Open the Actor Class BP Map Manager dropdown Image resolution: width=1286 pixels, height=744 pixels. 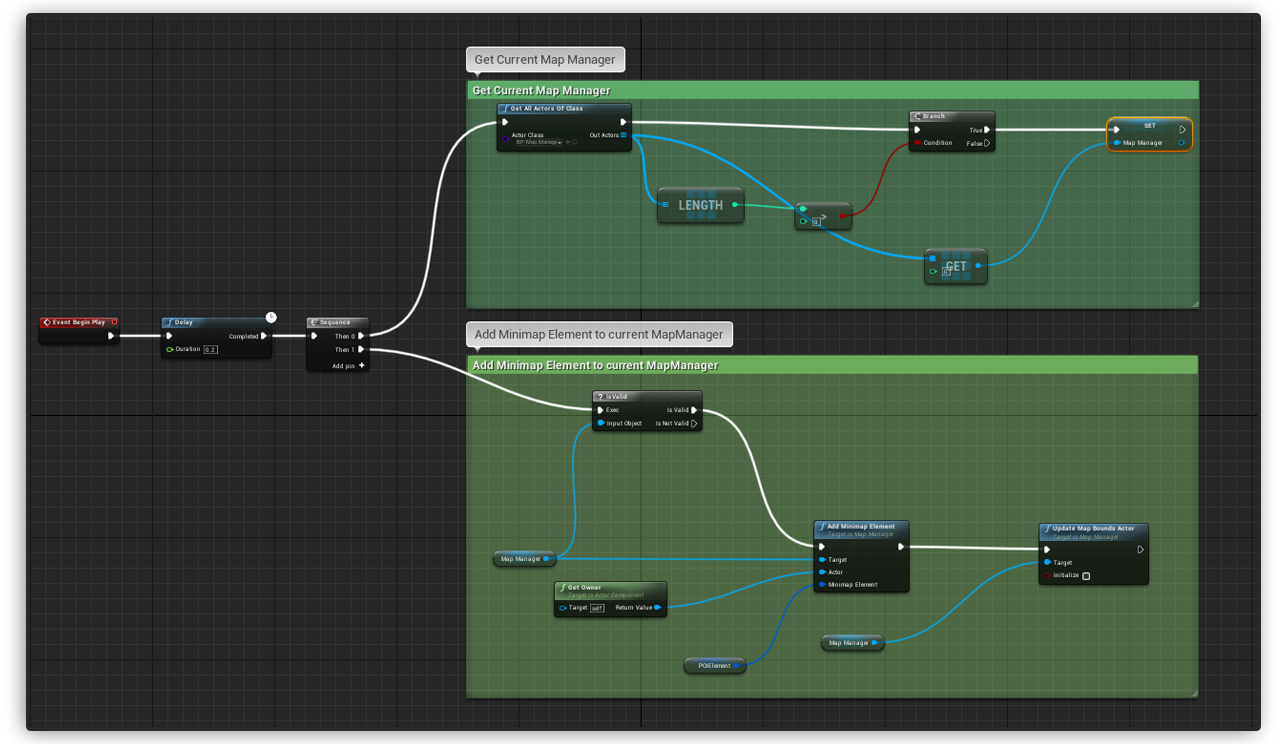(537, 143)
